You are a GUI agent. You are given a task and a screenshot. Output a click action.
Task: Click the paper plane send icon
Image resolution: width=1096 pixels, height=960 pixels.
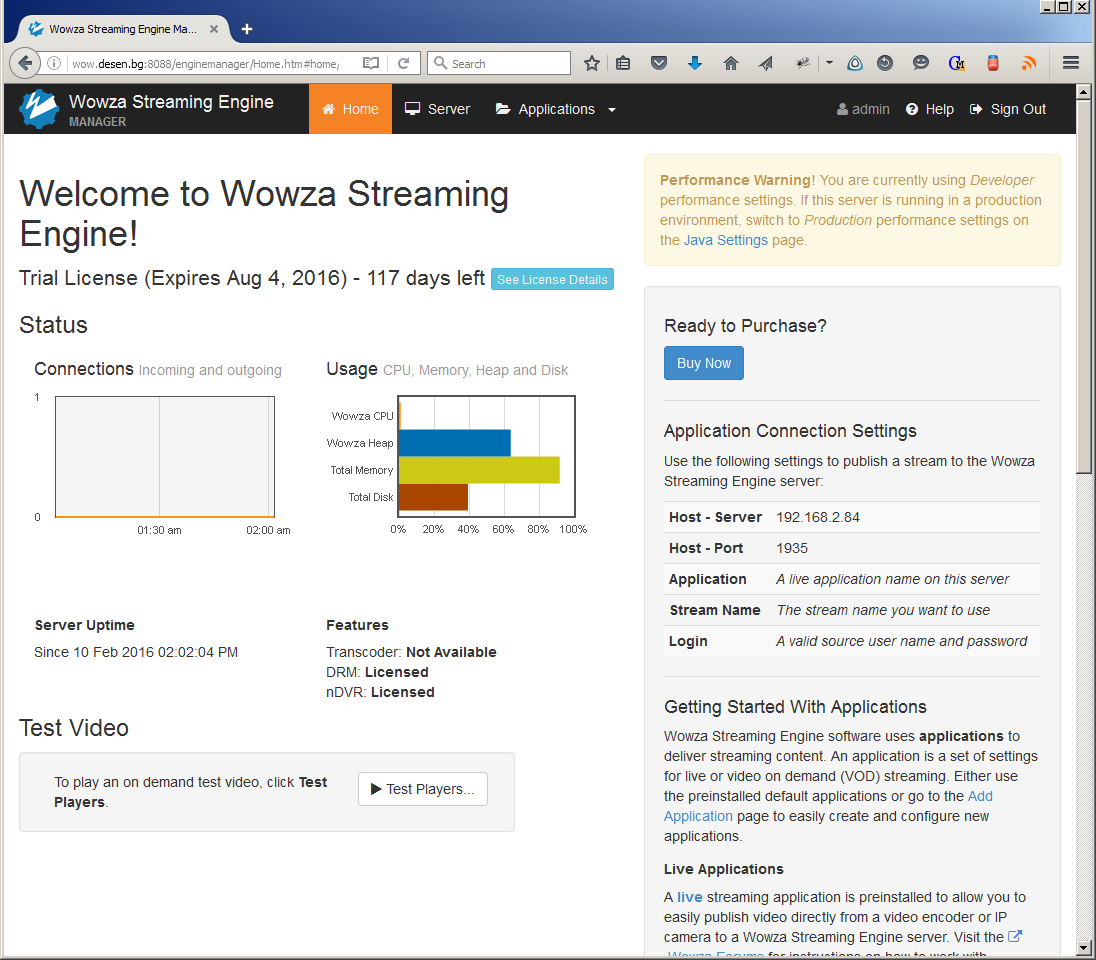766,63
